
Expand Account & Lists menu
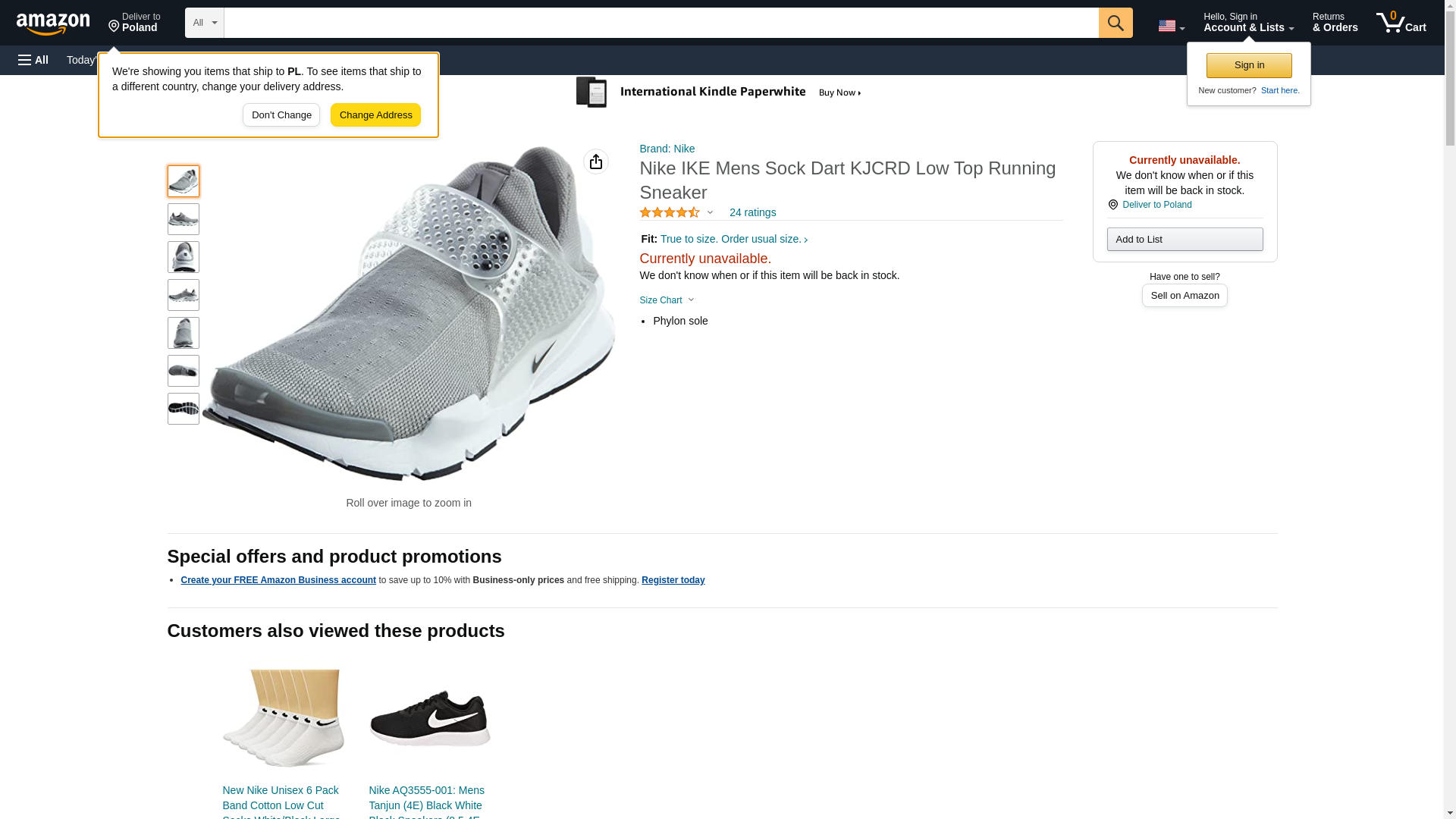(x=1248, y=23)
